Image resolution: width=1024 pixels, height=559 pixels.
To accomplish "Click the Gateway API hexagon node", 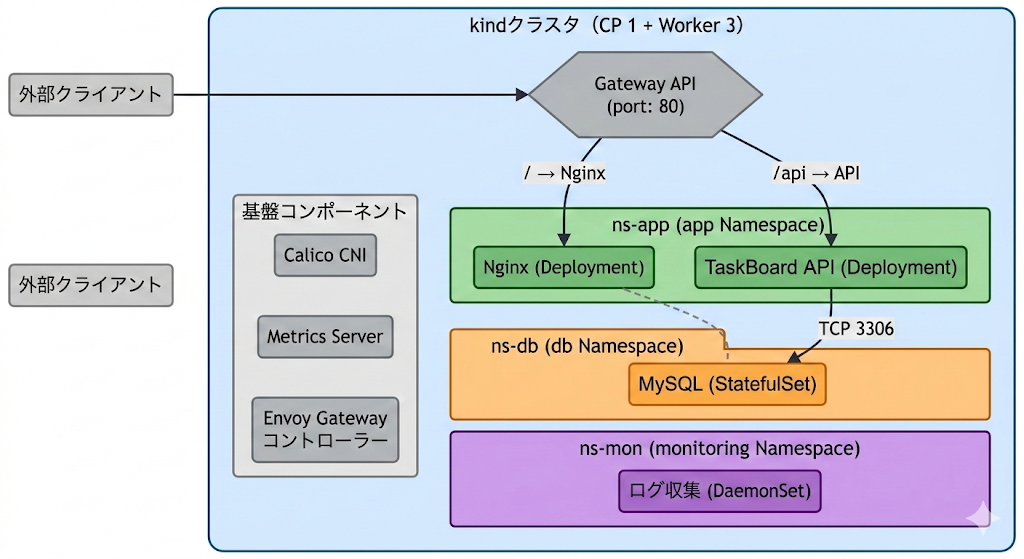I will coord(645,95).
